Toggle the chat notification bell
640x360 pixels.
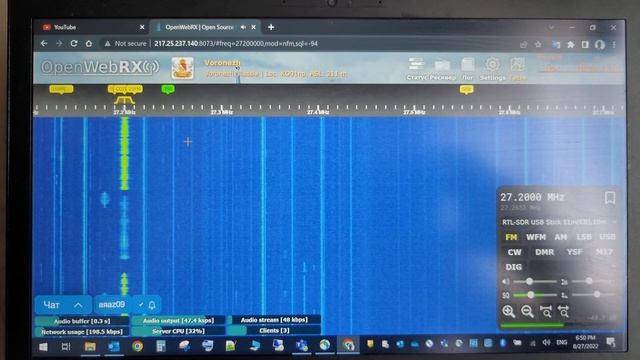pos(152,305)
